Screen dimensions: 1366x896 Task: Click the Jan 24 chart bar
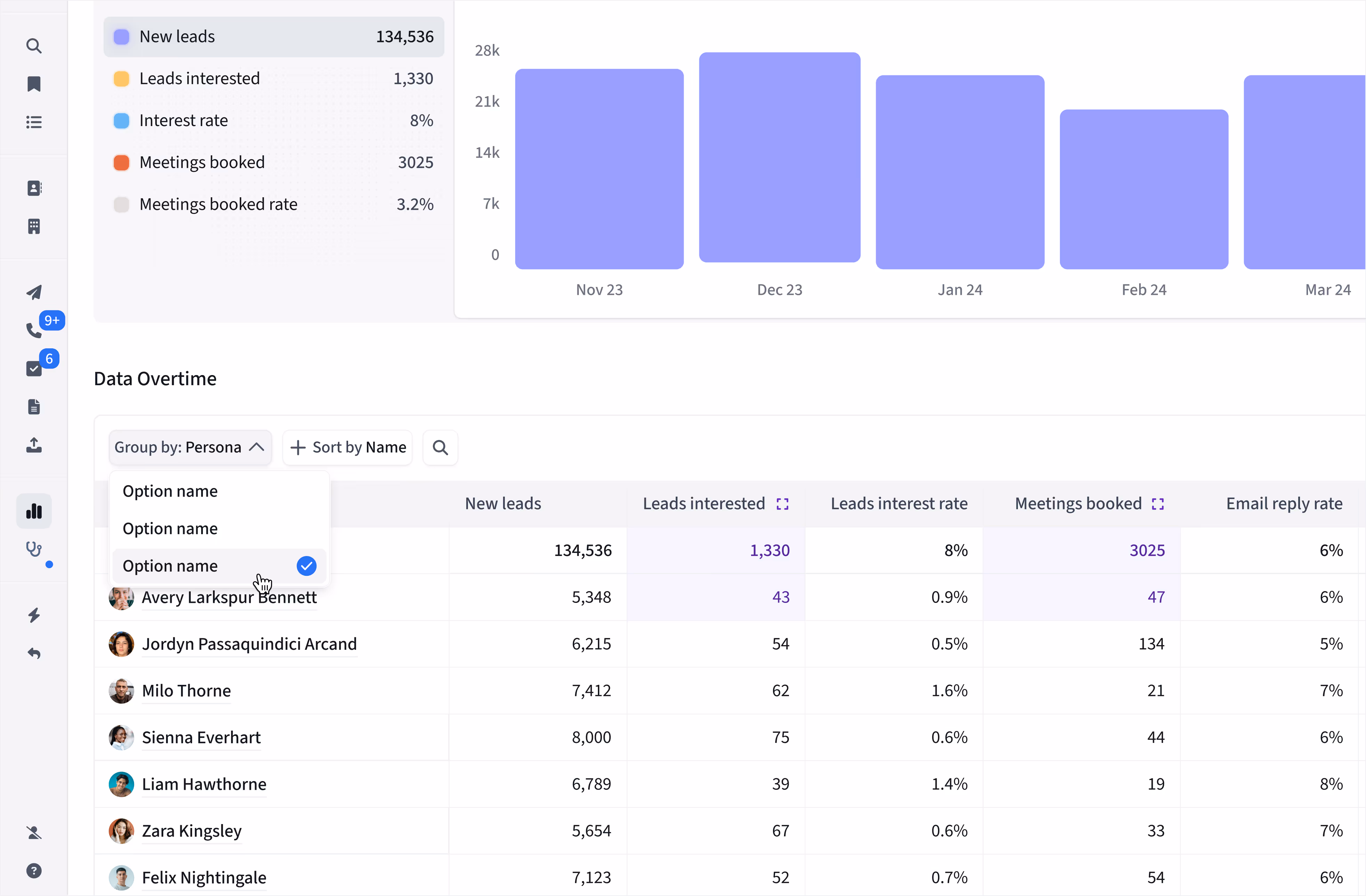click(x=960, y=172)
